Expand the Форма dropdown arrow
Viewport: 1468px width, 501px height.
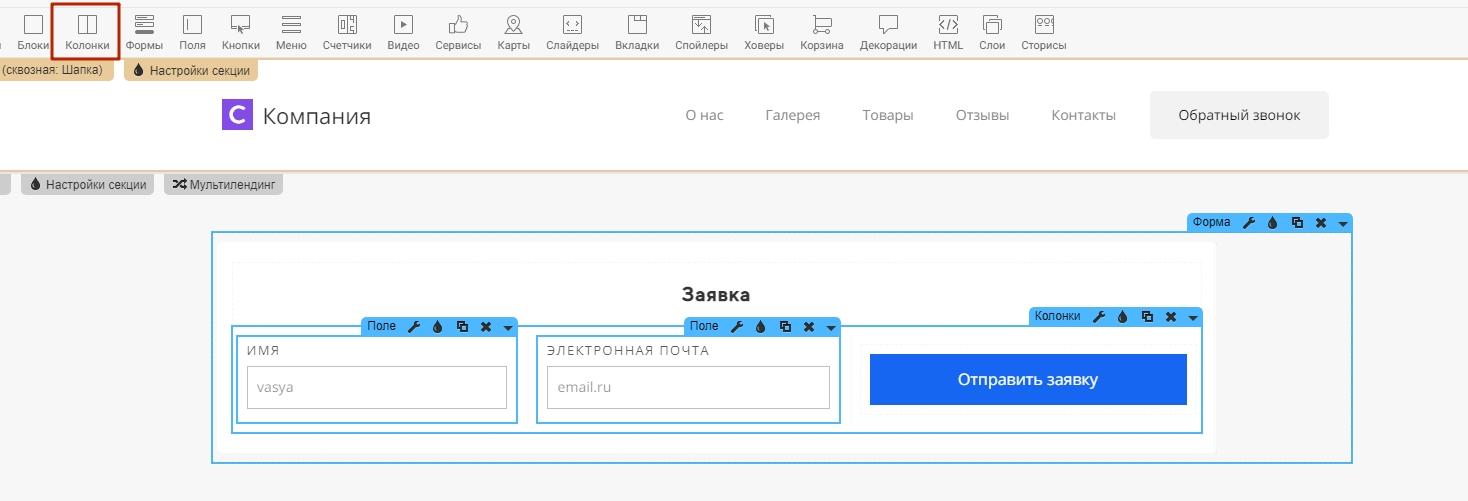click(1343, 224)
